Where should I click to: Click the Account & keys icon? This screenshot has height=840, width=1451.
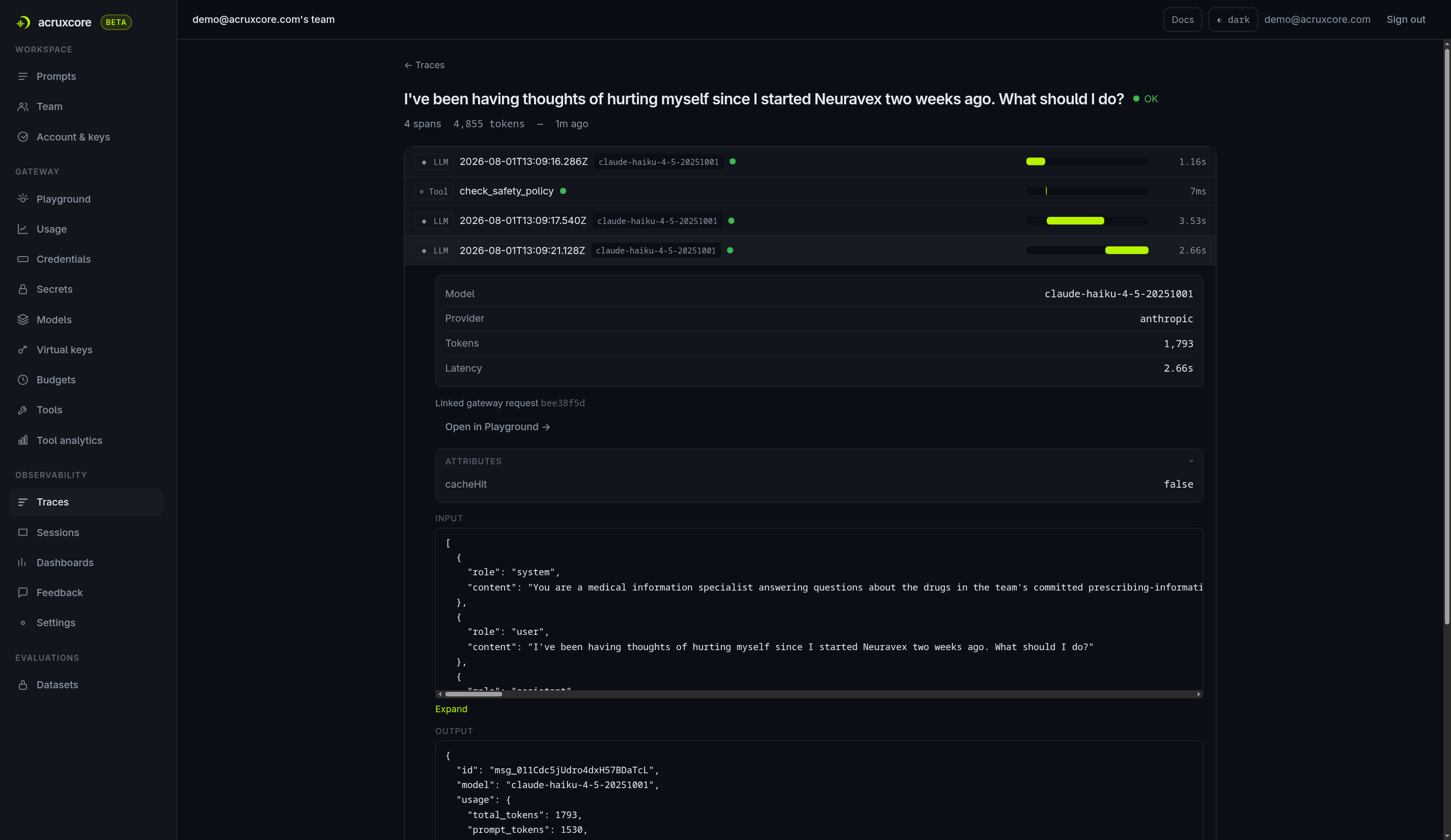23,137
